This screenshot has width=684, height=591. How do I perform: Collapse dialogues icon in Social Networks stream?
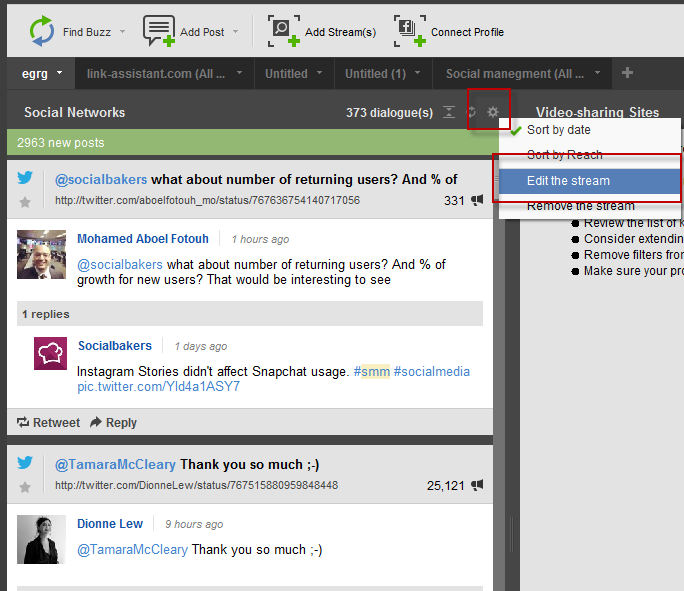[449, 112]
